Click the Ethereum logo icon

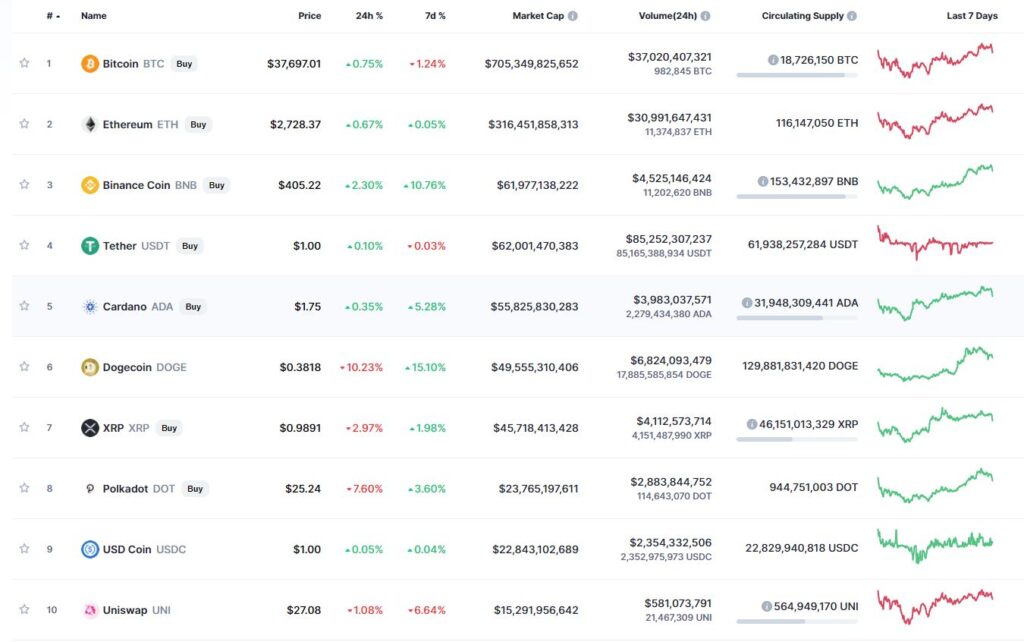point(89,124)
